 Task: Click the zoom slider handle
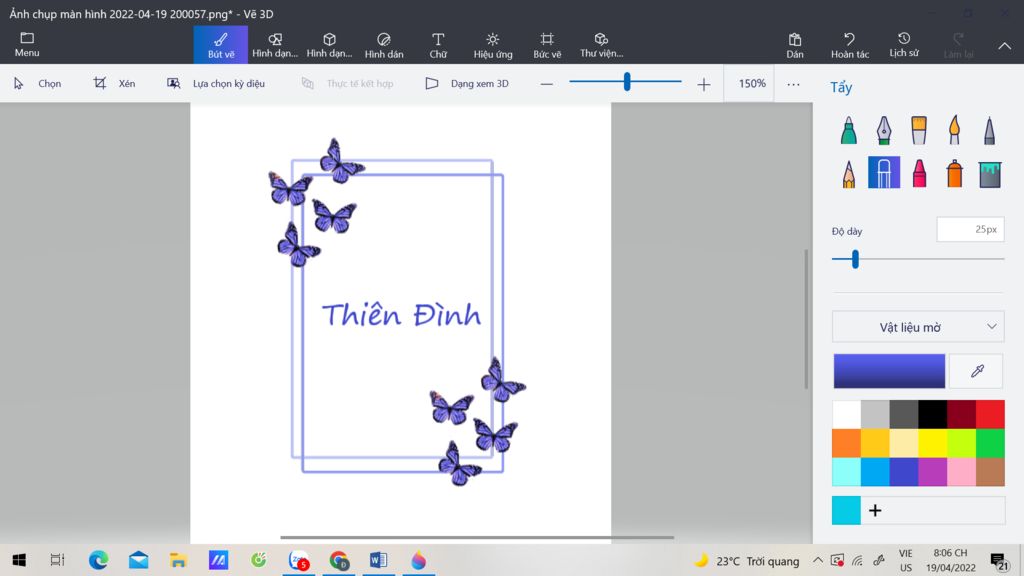coord(627,82)
